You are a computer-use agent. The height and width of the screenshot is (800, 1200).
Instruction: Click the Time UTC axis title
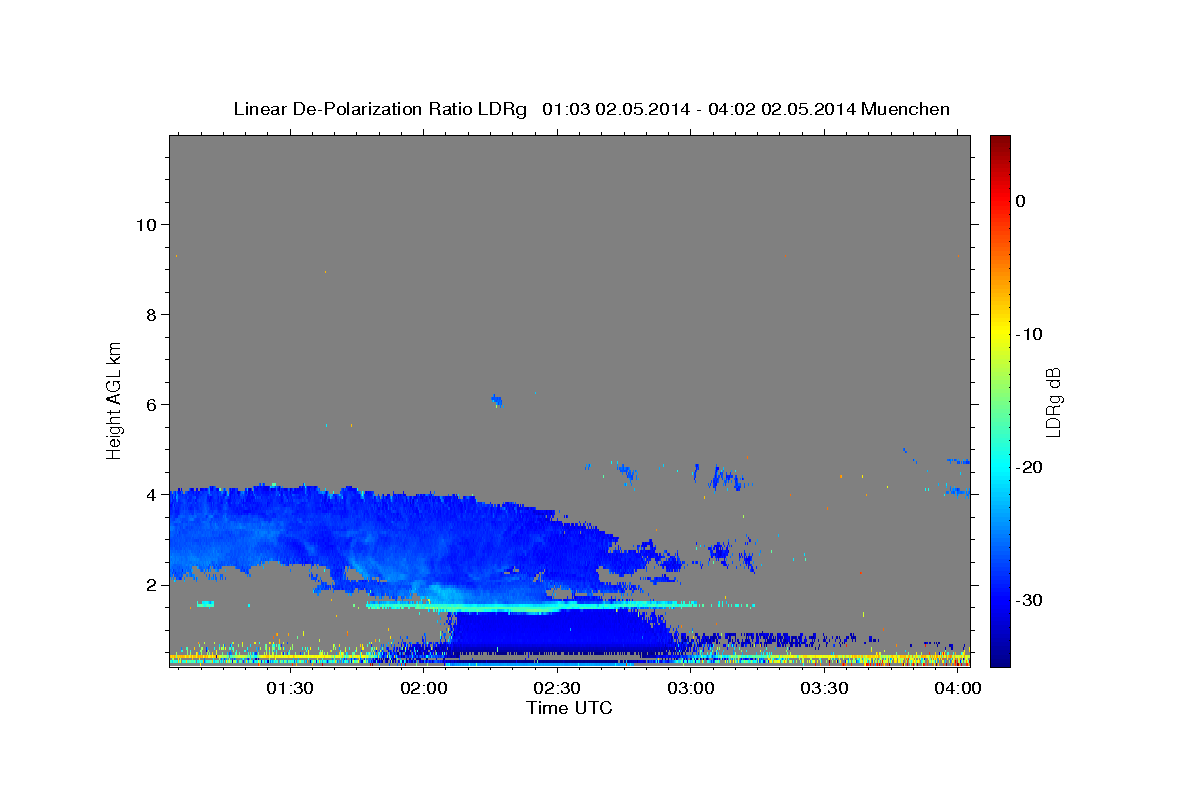[x=569, y=708]
